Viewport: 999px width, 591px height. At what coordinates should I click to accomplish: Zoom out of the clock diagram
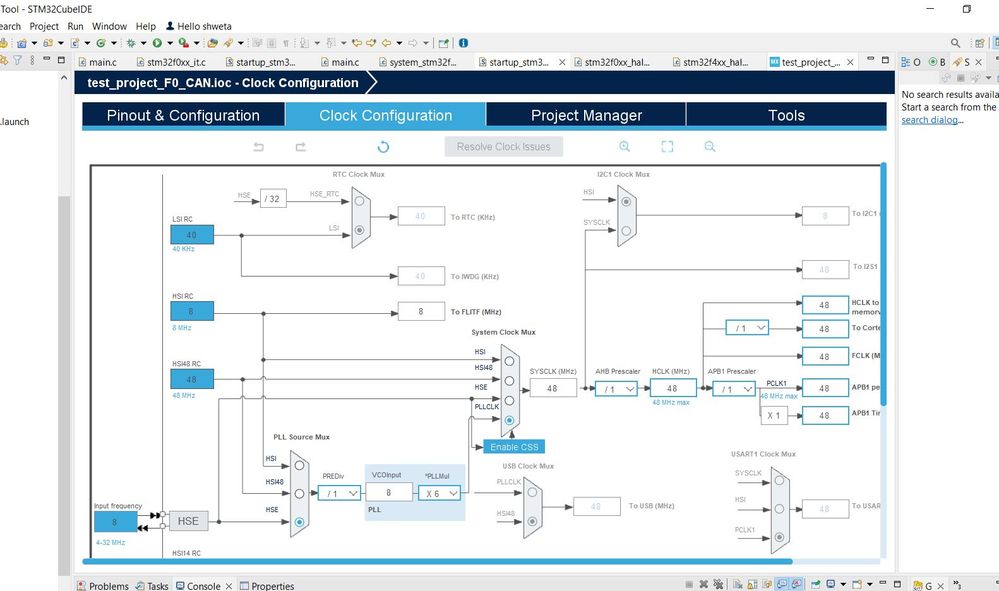pos(710,146)
